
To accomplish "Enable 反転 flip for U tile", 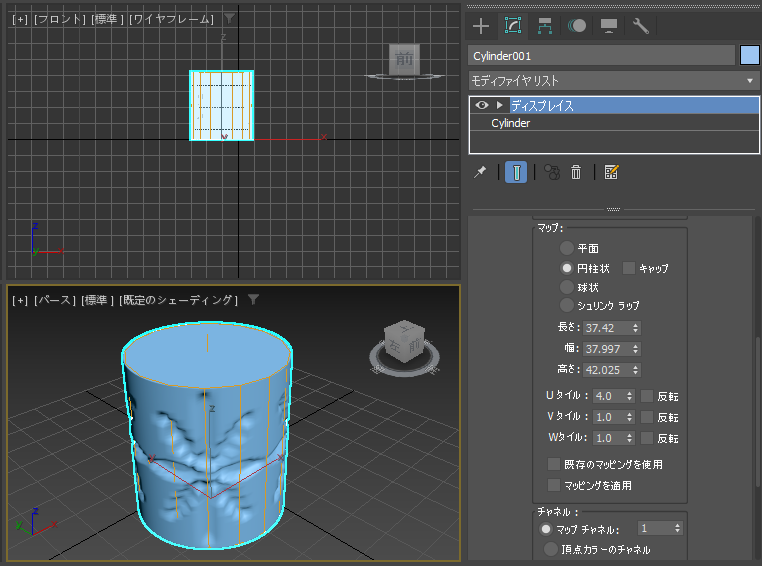I will click(x=647, y=396).
